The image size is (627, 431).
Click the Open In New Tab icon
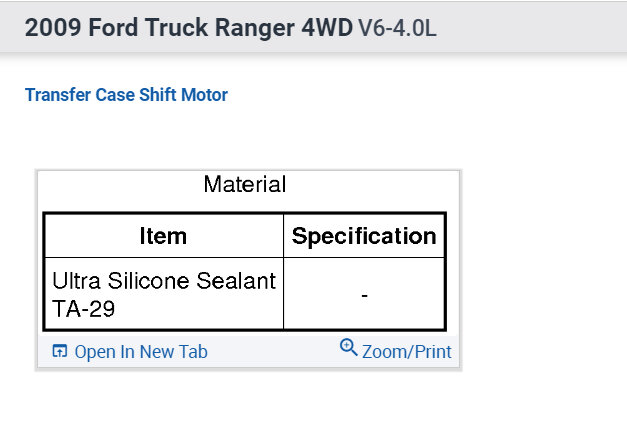click(x=59, y=352)
